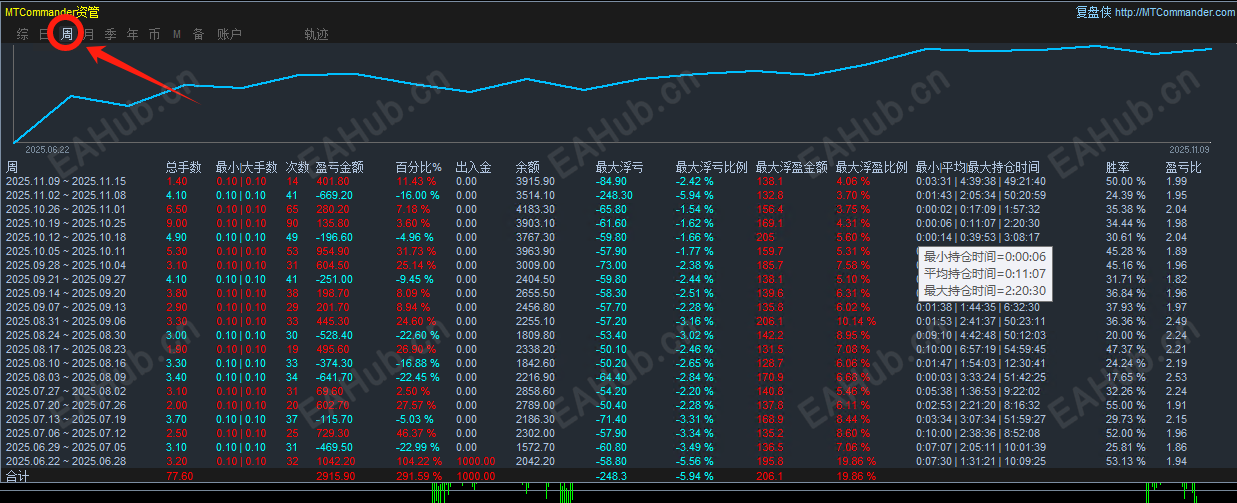Click the 盈亏比 column header
This screenshot has width=1237, height=503.
(x=1183, y=167)
